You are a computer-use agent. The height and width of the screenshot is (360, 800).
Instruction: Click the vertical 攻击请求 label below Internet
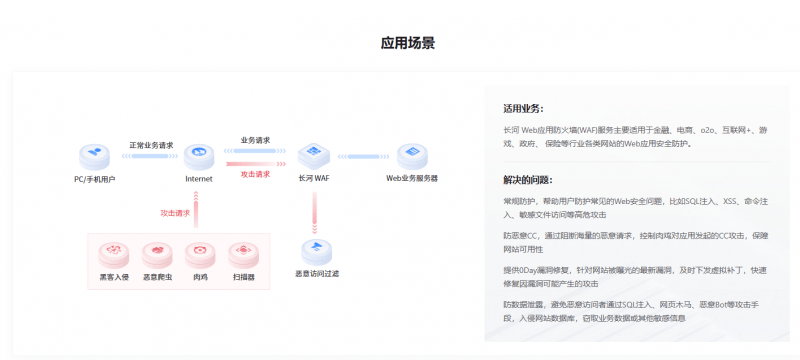pyautogui.click(x=175, y=213)
